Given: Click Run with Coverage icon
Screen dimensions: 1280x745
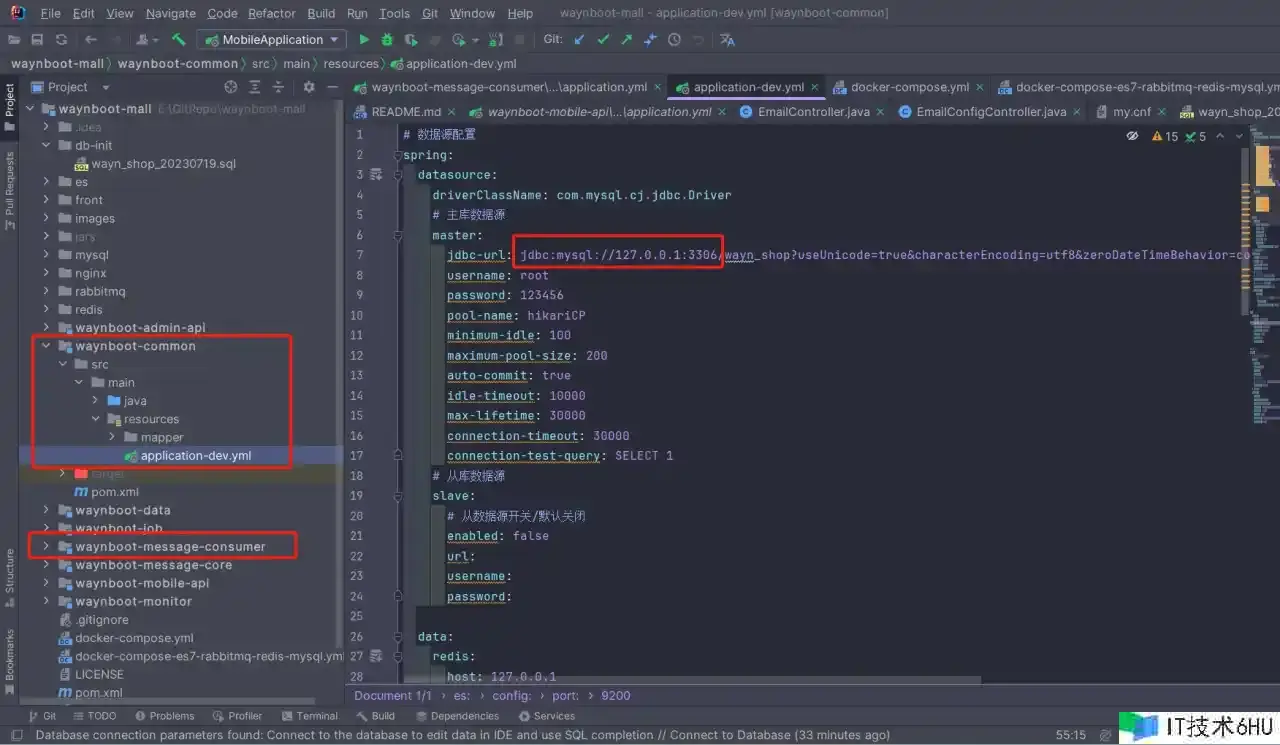Looking at the screenshot, I should pyautogui.click(x=411, y=40).
